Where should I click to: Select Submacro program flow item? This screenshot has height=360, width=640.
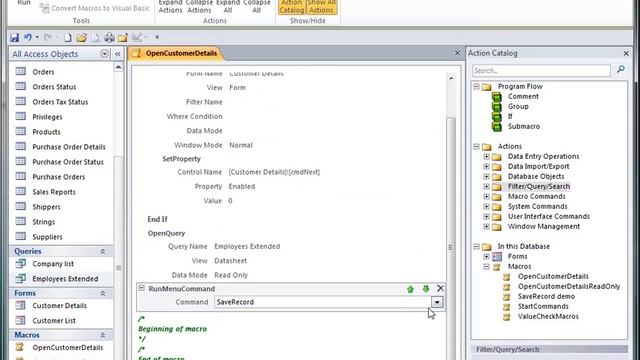[524, 127]
